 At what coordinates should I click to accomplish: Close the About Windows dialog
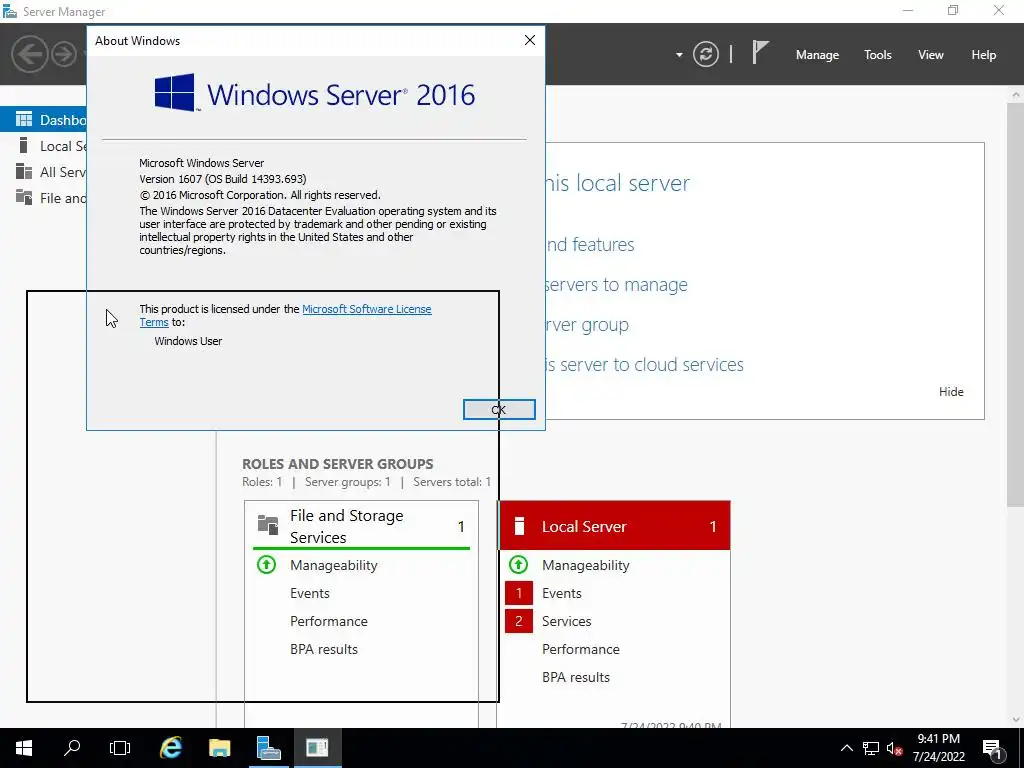coord(530,40)
